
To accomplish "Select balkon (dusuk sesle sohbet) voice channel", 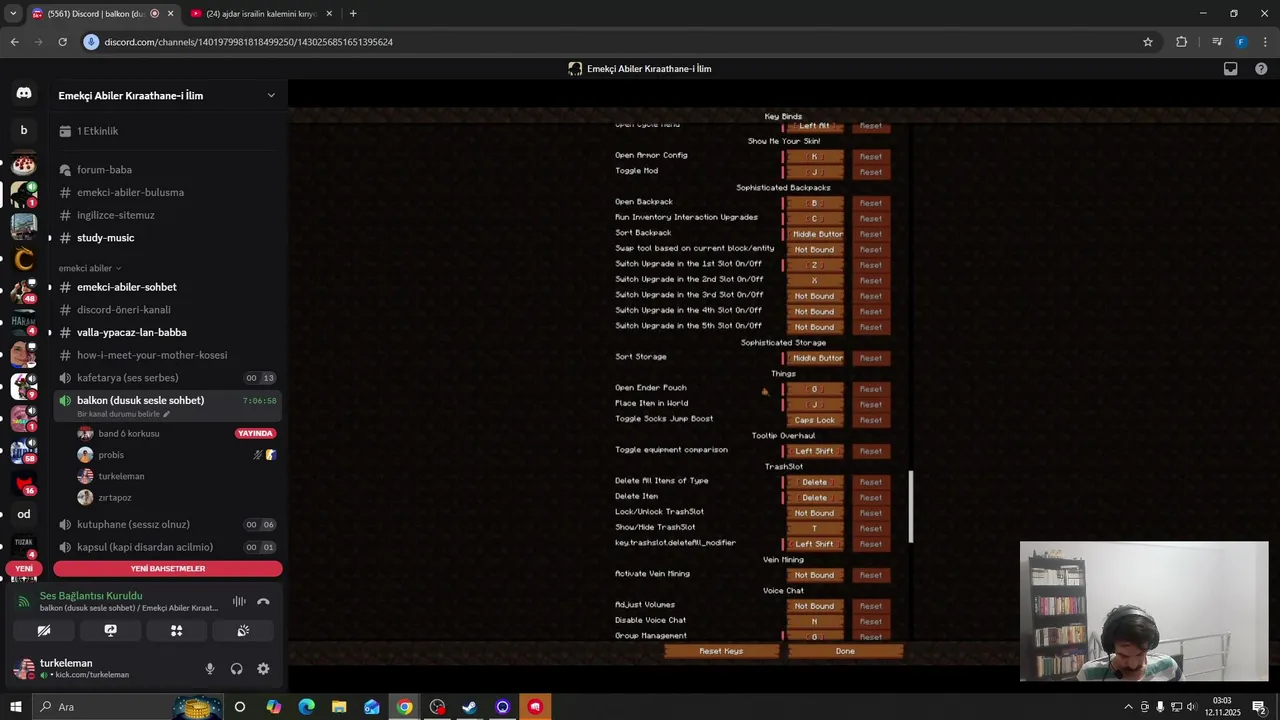I will [167, 405].
